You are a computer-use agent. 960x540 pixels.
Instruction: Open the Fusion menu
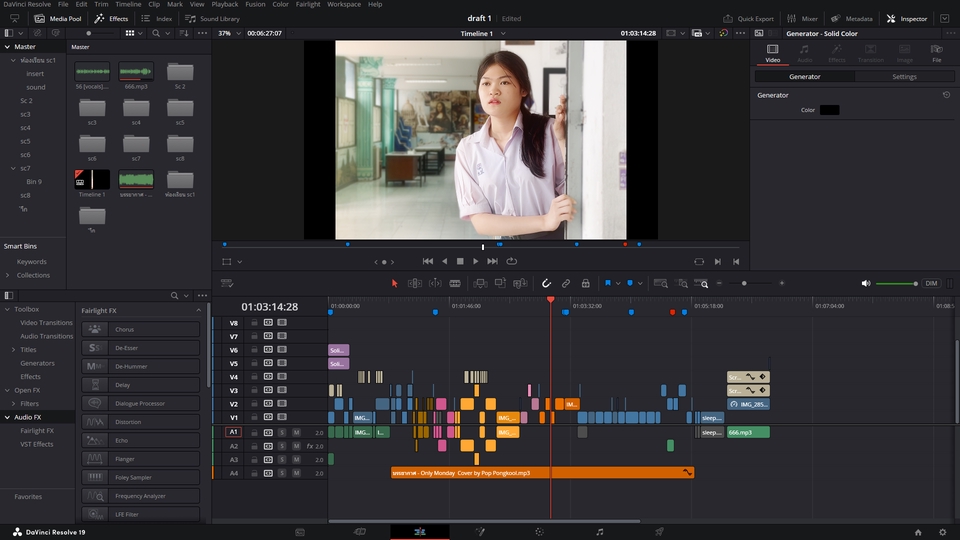[x=253, y=4]
